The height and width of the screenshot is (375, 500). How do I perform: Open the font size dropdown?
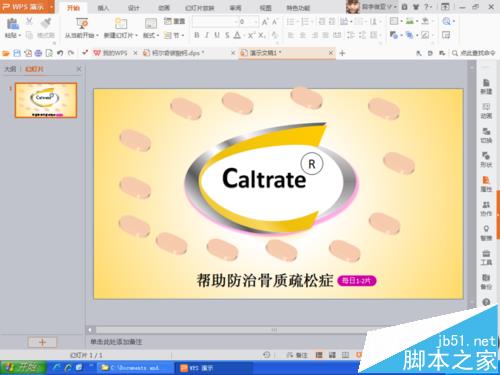point(256,22)
